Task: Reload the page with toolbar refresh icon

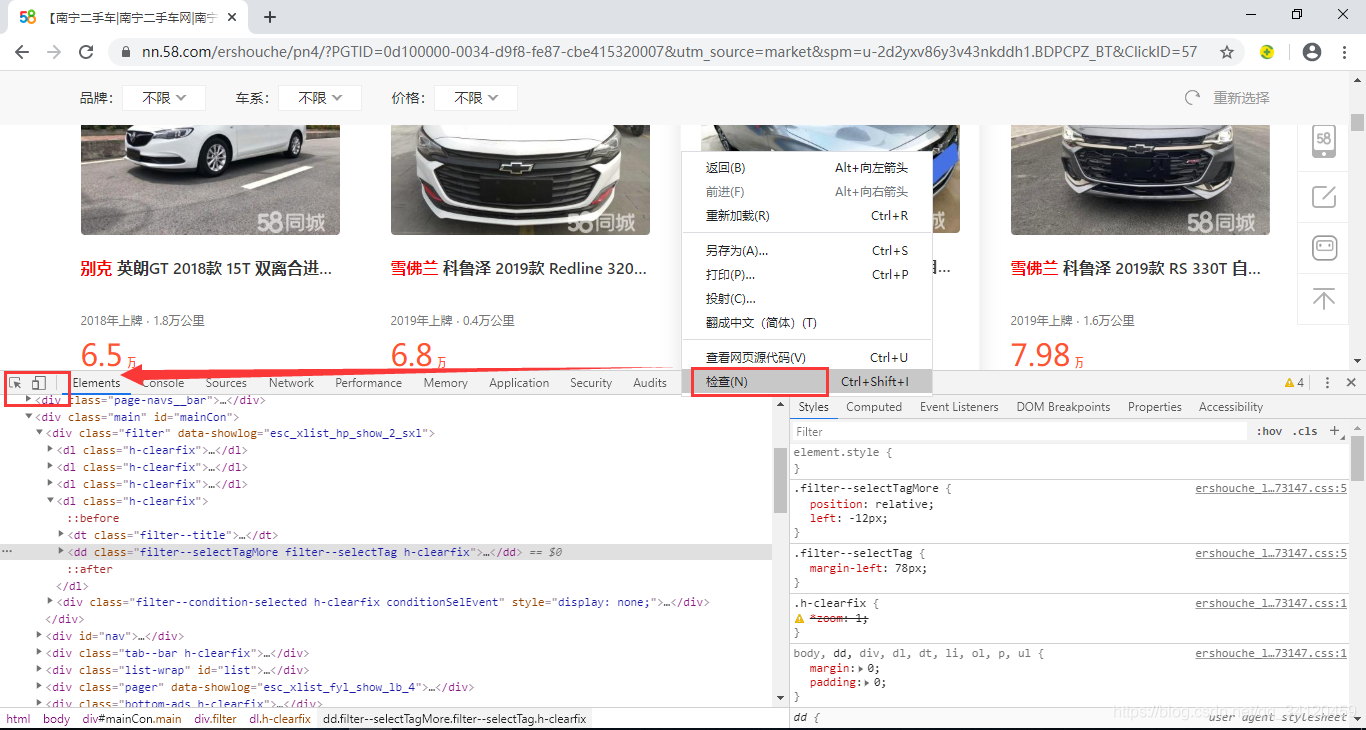Action: (86, 52)
